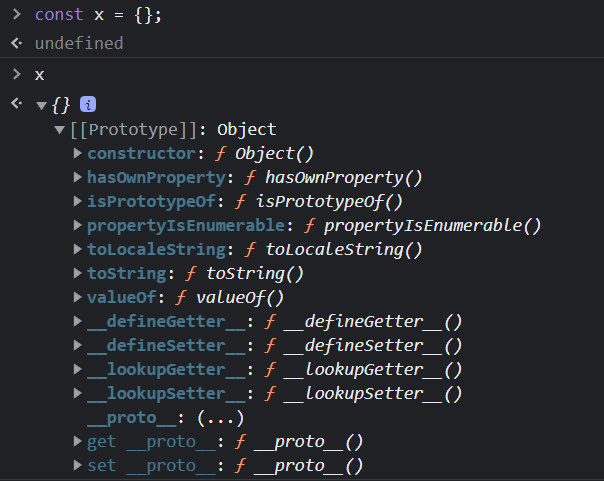Expand the set __proto__ accessor
604x481 pixels.
pyautogui.click(x=78, y=466)
